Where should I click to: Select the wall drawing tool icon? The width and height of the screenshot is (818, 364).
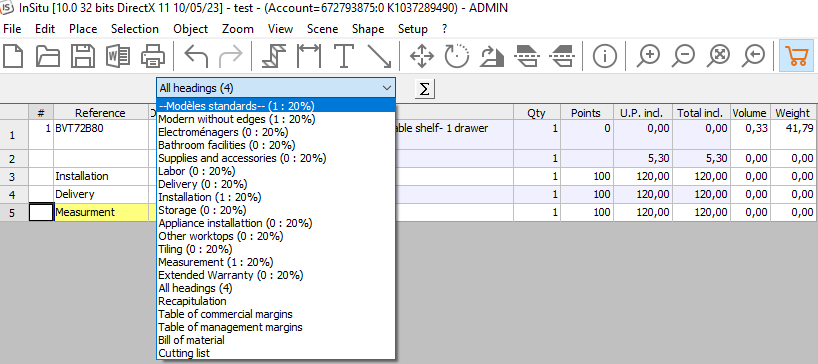pyautogui.click(x=274, y=55)
